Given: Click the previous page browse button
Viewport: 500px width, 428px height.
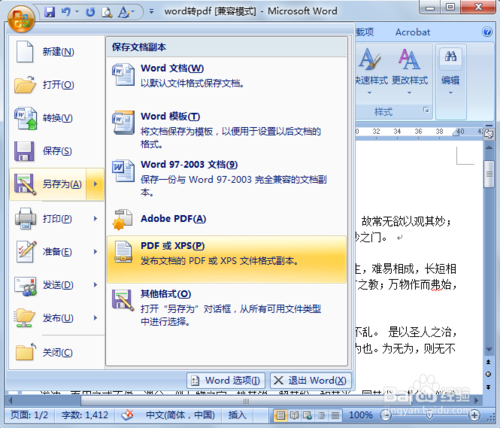Looking at the screenshot, I should pos(489,362).
